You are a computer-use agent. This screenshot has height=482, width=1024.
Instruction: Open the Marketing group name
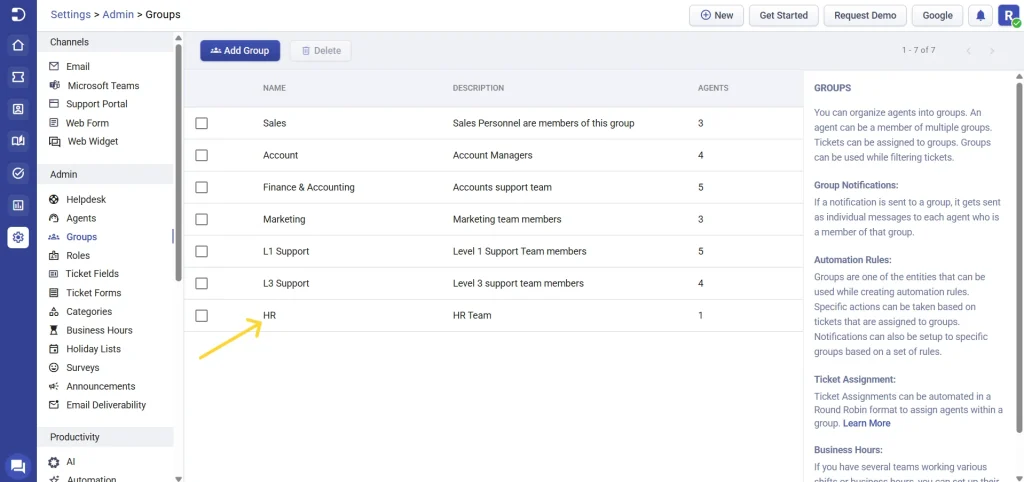tap(284, 219)
